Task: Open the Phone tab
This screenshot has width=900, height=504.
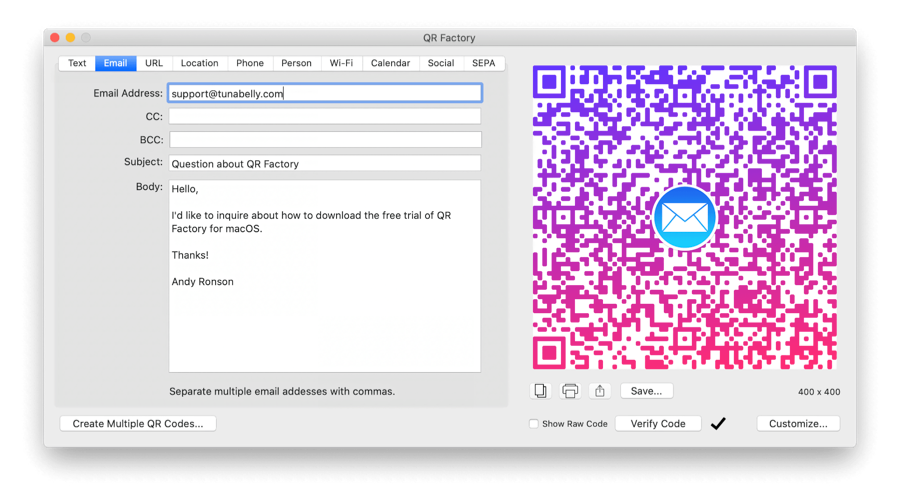Action: 250,63
